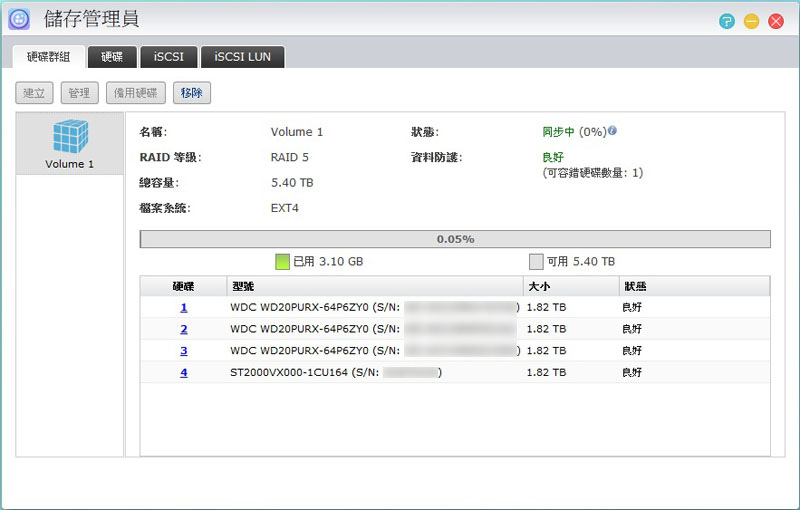Select the Volume 1 cube icon
Screen dimensions: 800x510
pyautogui.click(x=70, y=136)
